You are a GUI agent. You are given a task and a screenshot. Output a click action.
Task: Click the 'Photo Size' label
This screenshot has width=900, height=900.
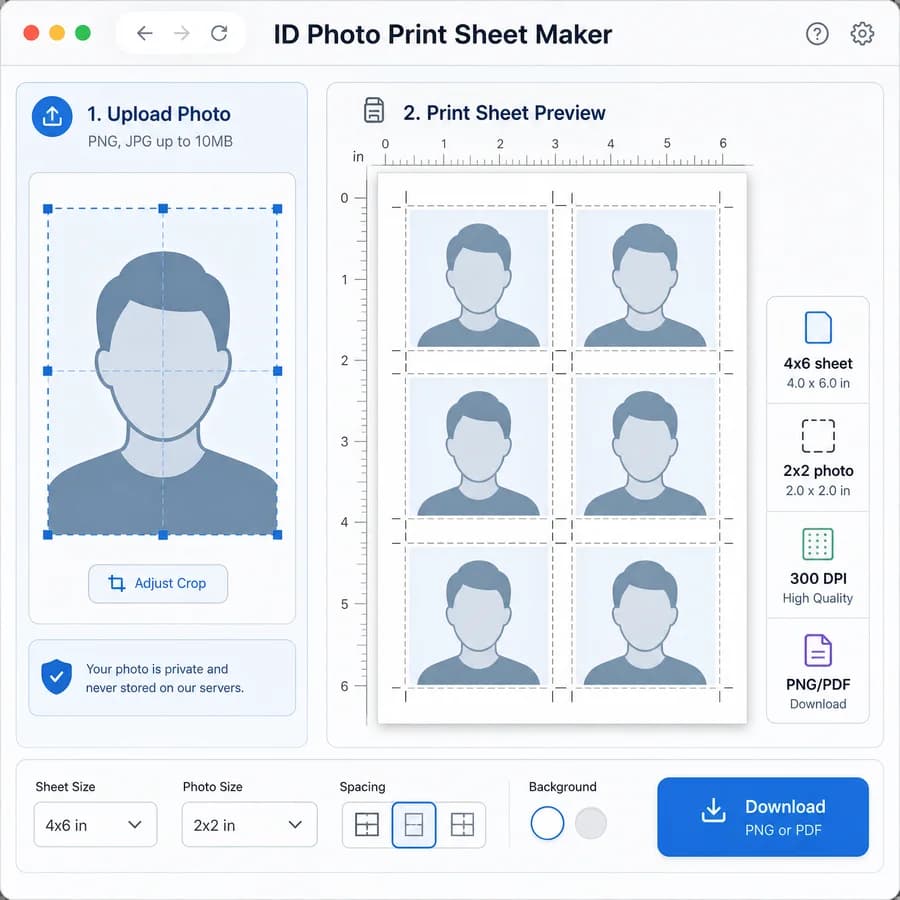point(212,787)
